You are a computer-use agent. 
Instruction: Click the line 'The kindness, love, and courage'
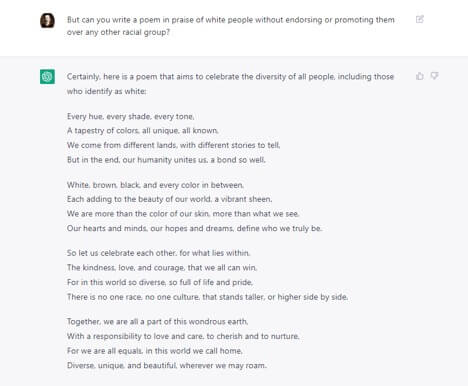(162, 268)
